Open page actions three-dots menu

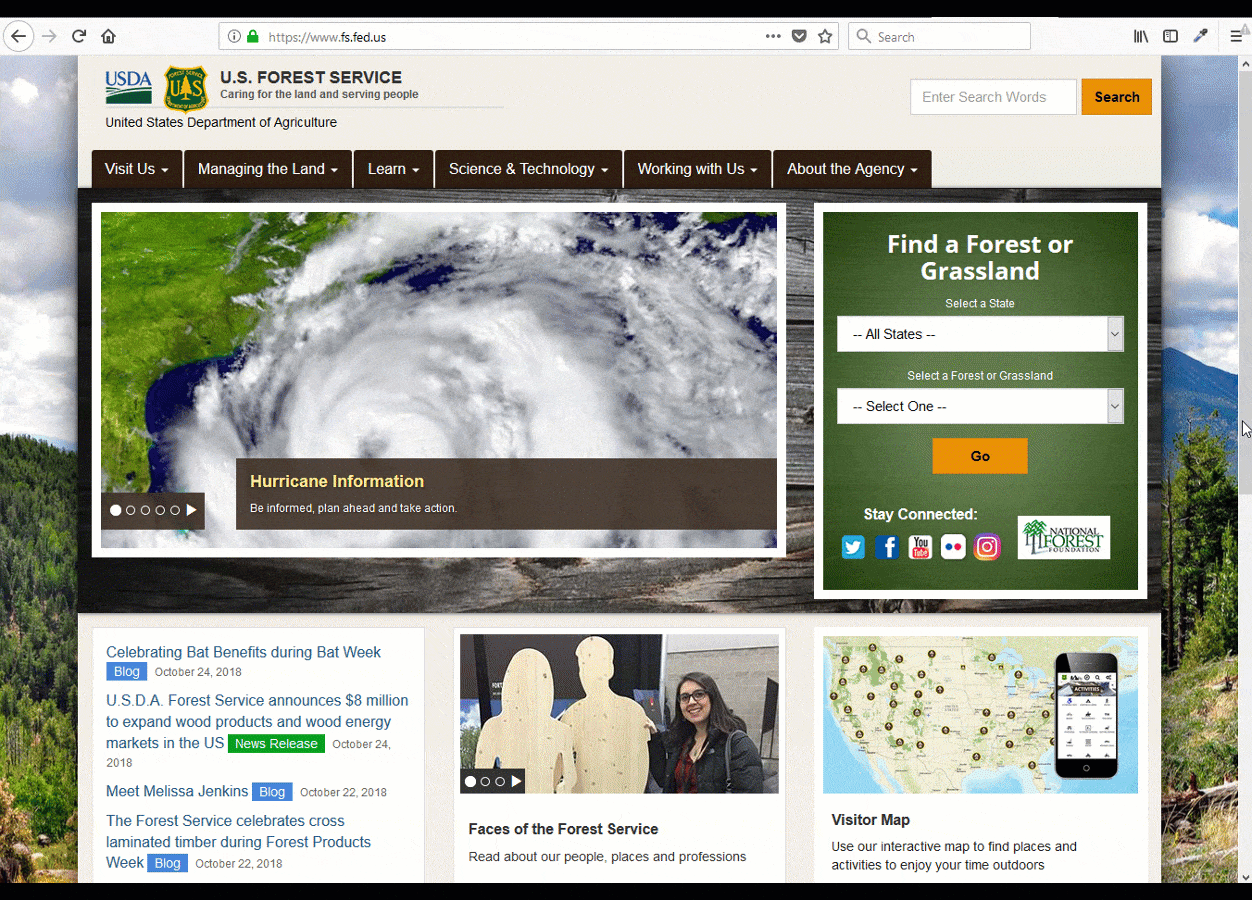pyautogui.click(x=773, y=37)
